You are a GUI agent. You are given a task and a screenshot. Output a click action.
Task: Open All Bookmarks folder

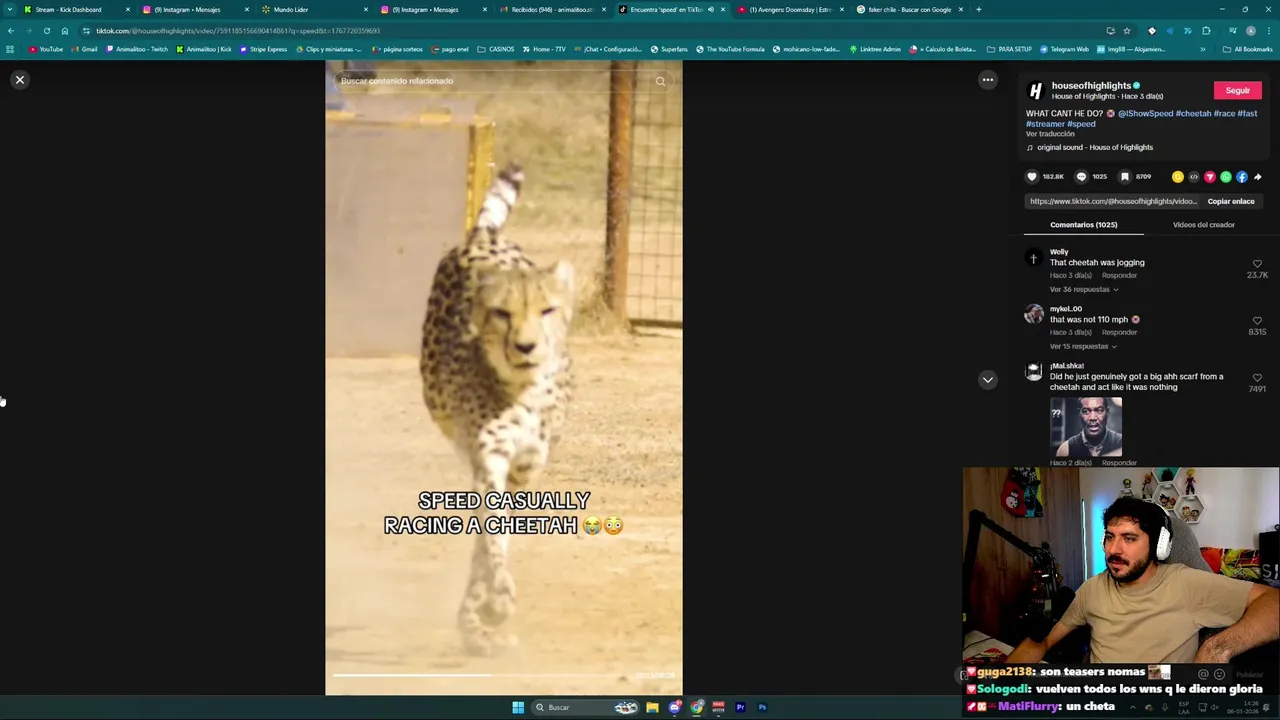pos(1248,49)
